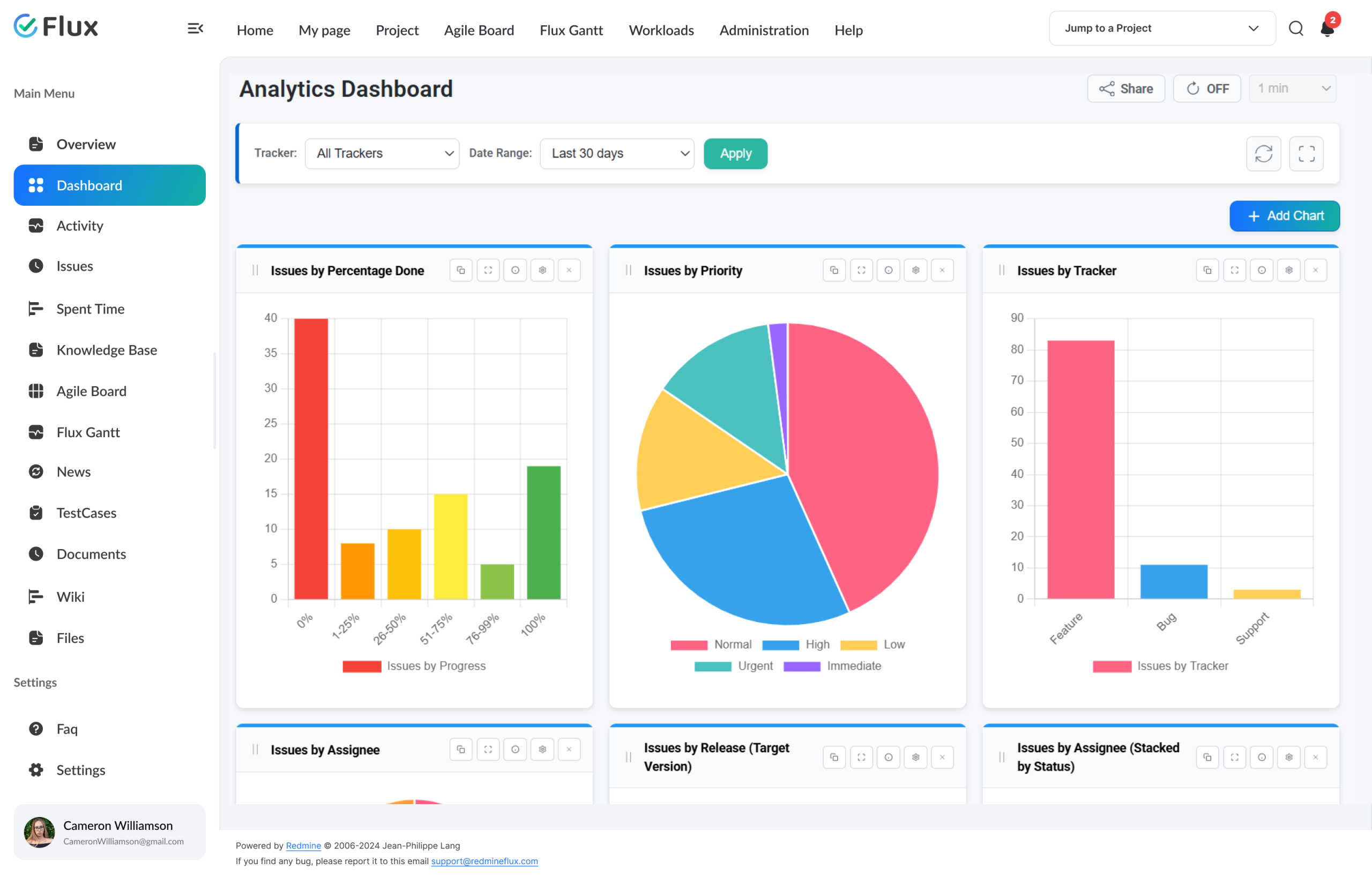Image resolution: width=1372 pixels, height=877 pixels.
Task: Show info for Issues by Tracker chart
Action: 1262,271
